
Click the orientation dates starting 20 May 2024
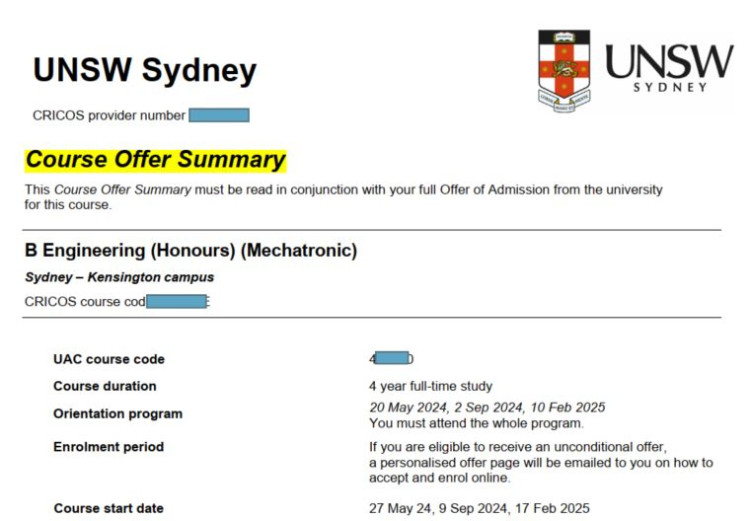(487, 408)
